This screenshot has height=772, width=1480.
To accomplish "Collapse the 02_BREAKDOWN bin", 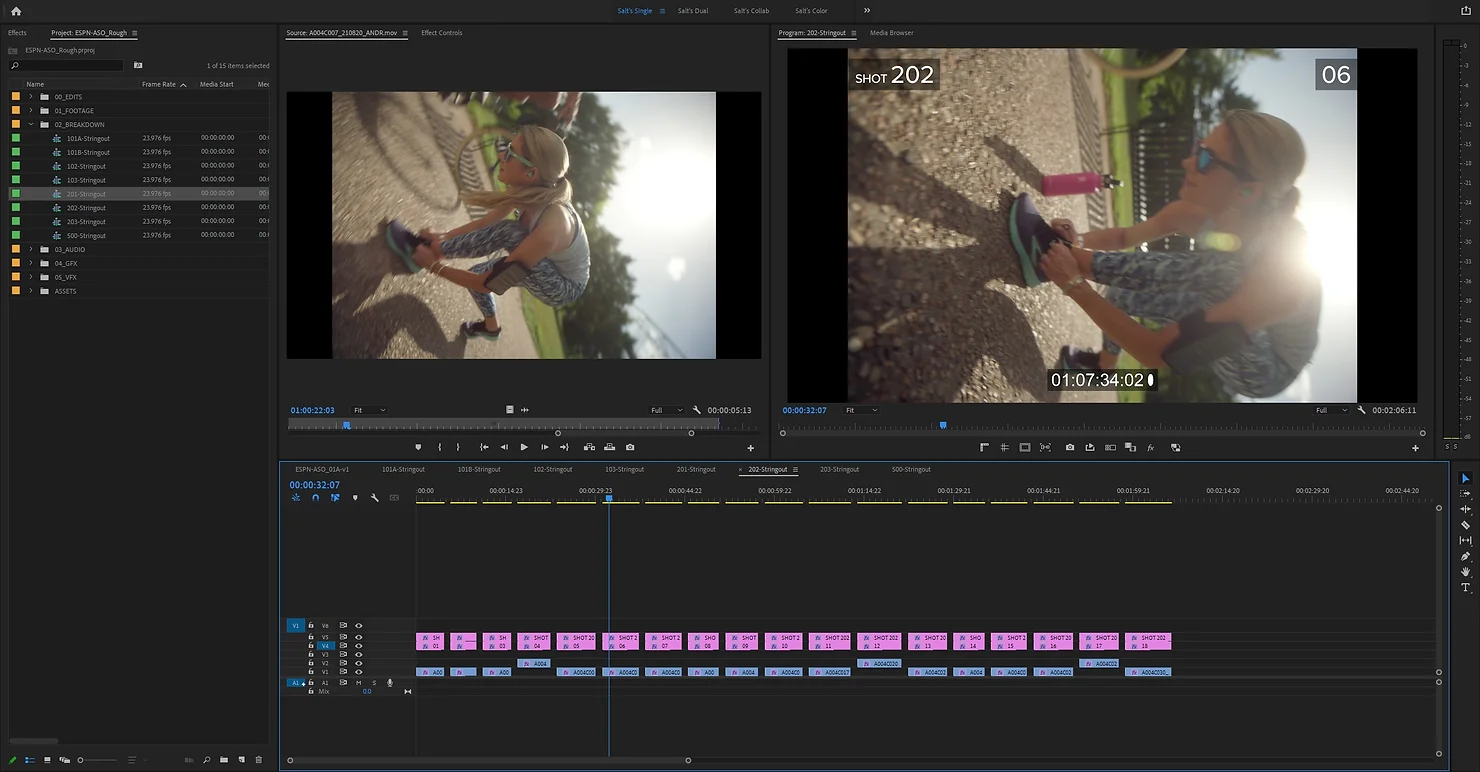I will [31, 125].
